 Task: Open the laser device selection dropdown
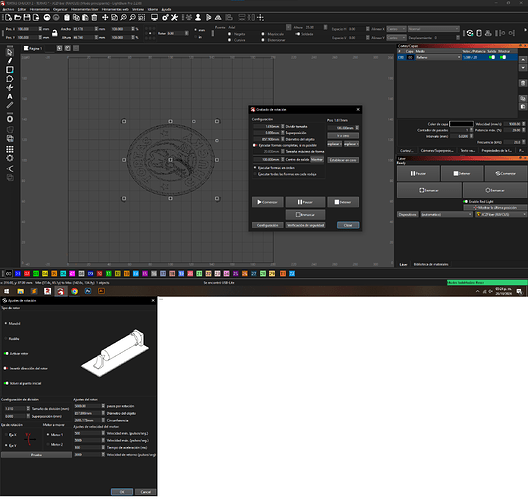click(501, 214)
